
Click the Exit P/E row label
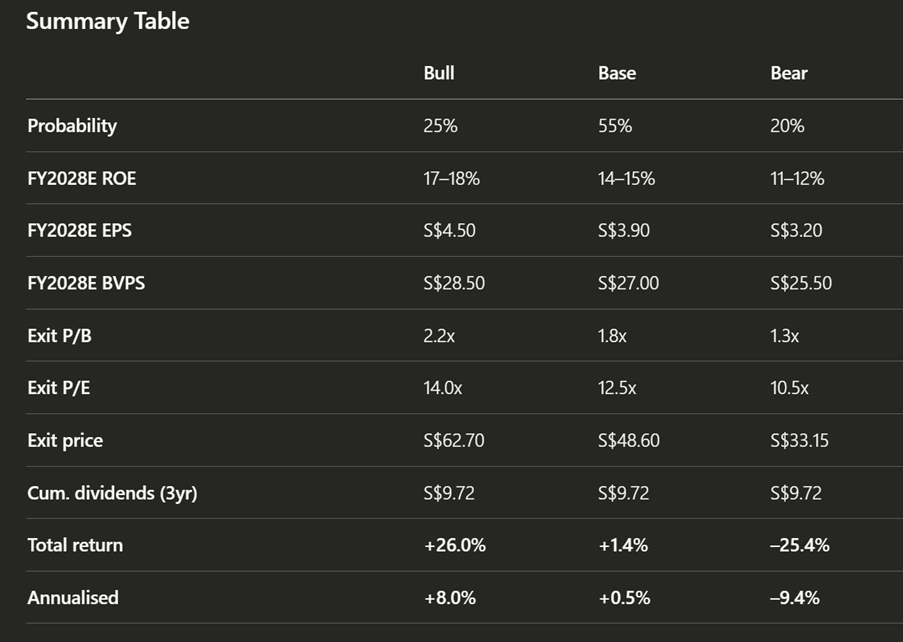click(x=59, y=388)
